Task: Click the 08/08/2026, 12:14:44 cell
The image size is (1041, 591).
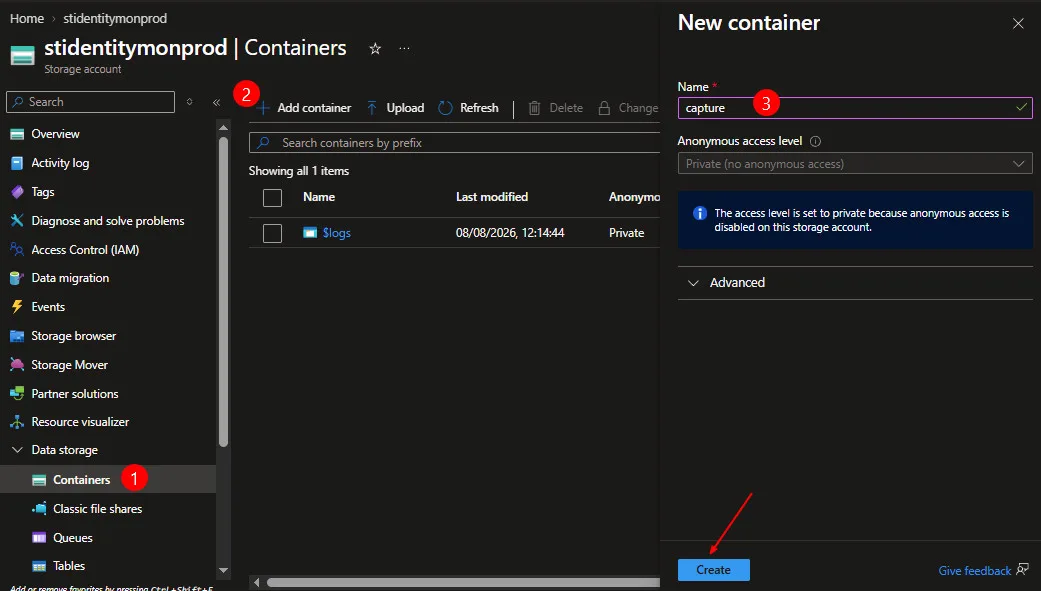Action: [x=510, y=233]
